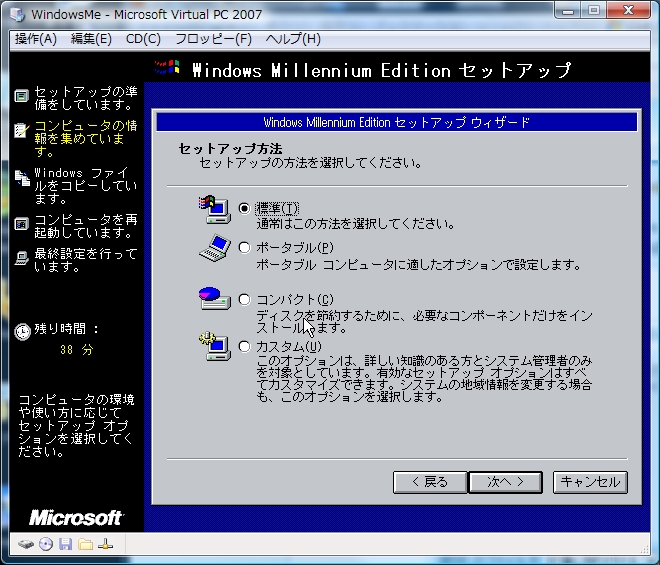The image size is (660, 565).
Task: Click the disk pie-chart icon beside コンパクト
Action: pyautogui.click(x=215, y=298)
